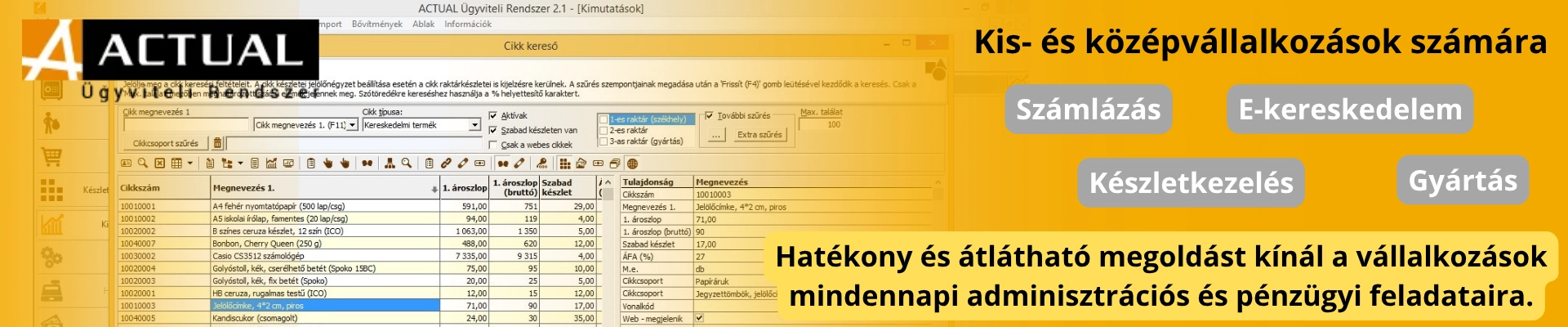Viewport: 1568px width, 327px height.
Task: Click the ellipsis button beside Extra szűrés
Action: (716, 135)
